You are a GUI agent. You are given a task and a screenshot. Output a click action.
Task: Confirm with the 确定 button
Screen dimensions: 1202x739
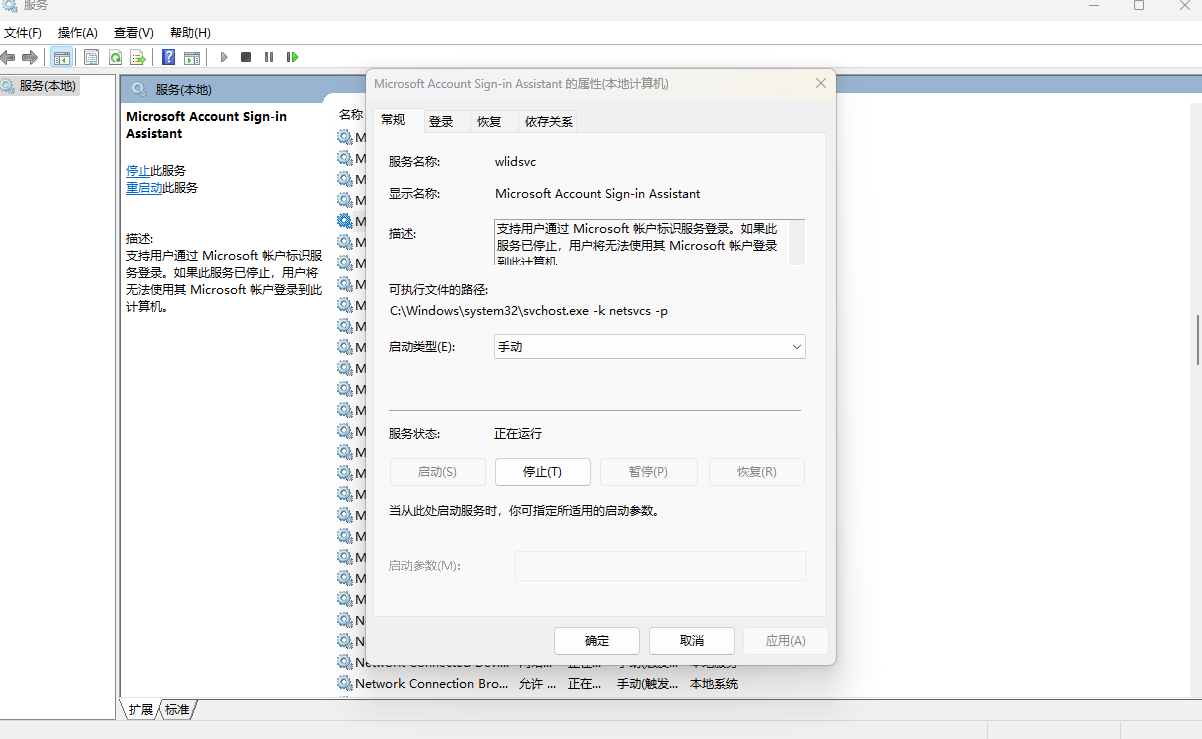pyautogui.click(x=597, y=641)
